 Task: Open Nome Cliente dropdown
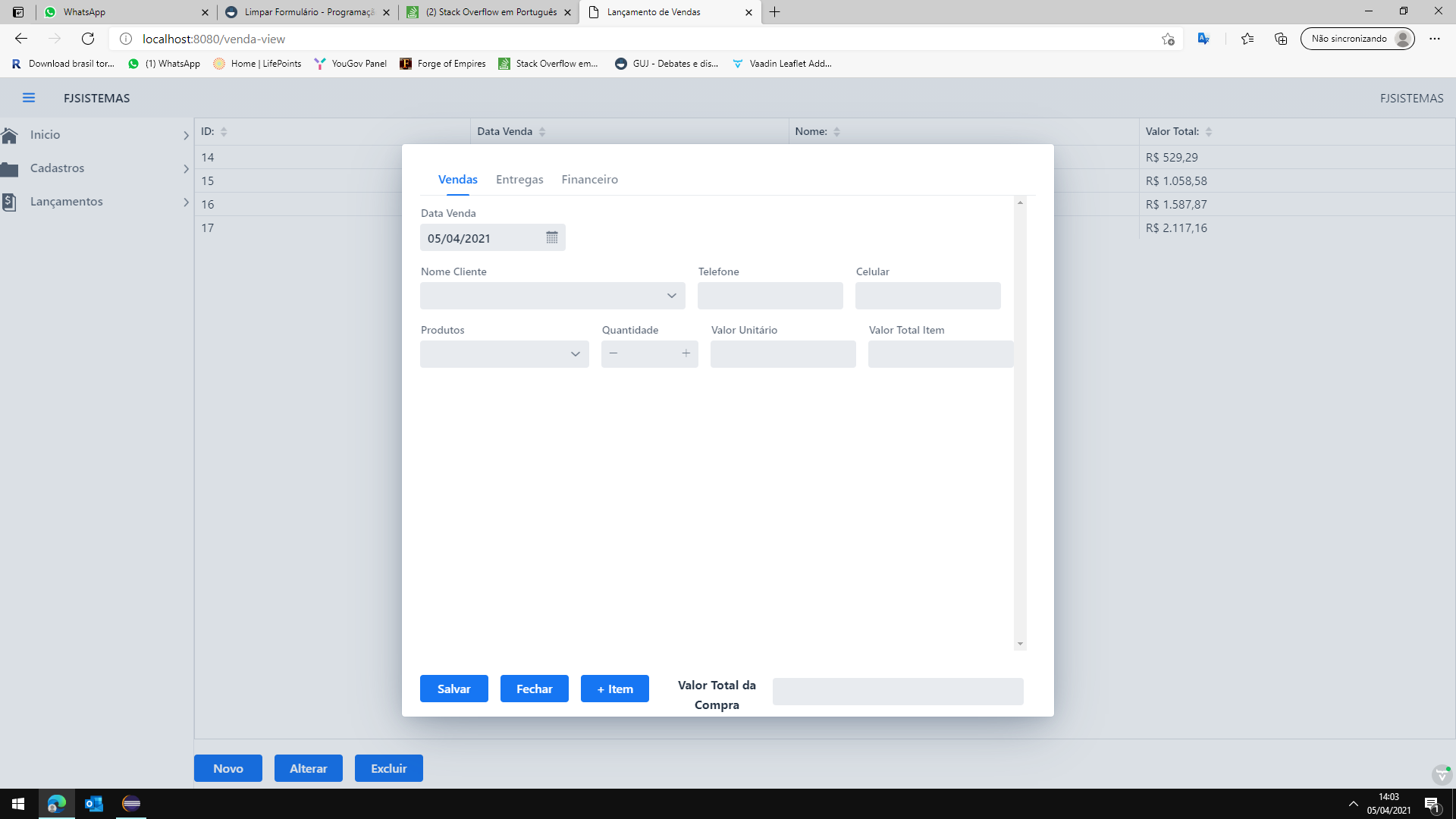671,296
